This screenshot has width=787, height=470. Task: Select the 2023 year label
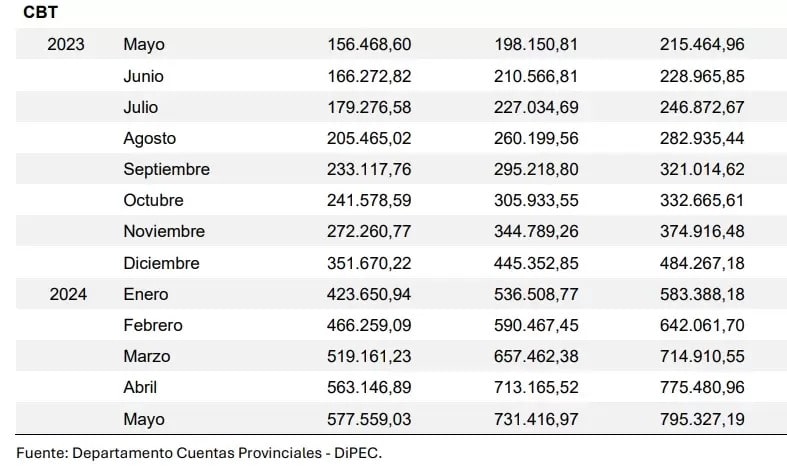tap(66, 44)
